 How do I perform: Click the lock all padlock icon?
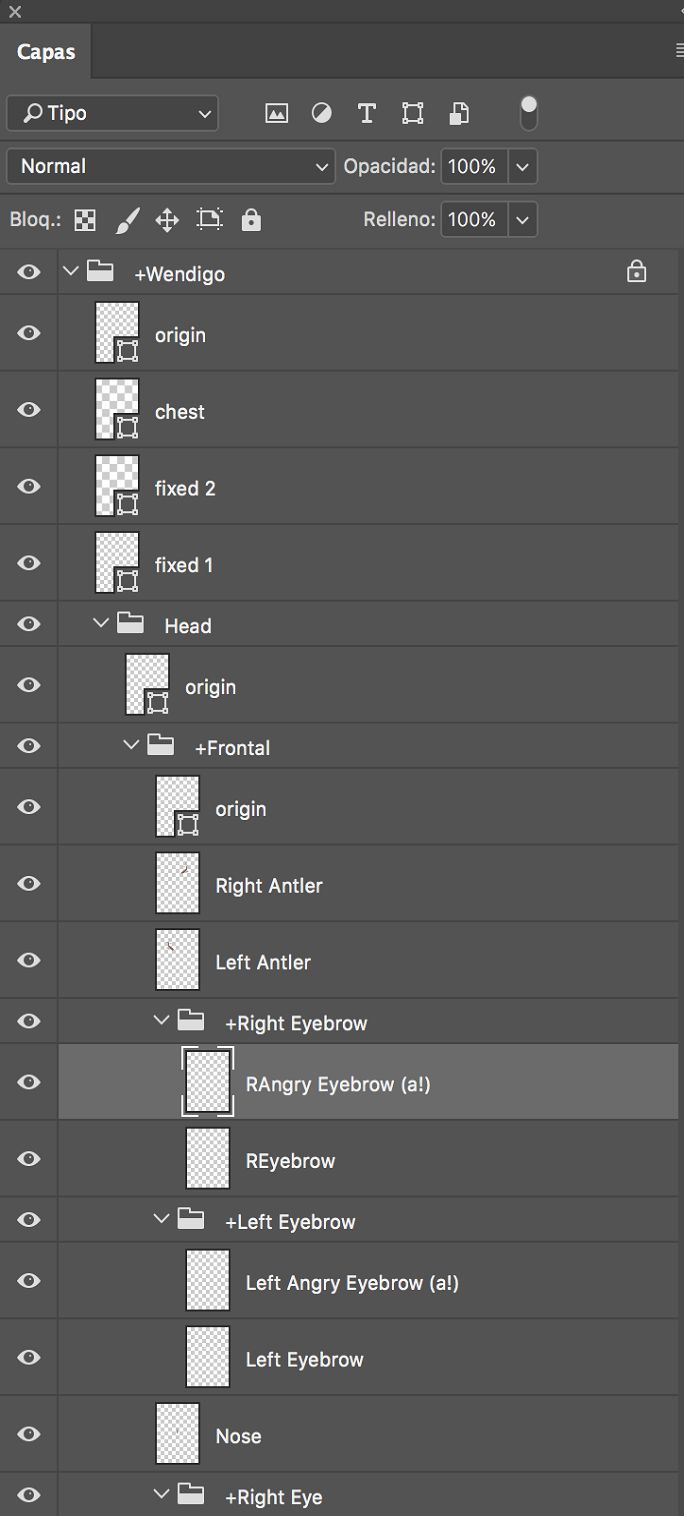pyautogui.click(x=251, y=220)
